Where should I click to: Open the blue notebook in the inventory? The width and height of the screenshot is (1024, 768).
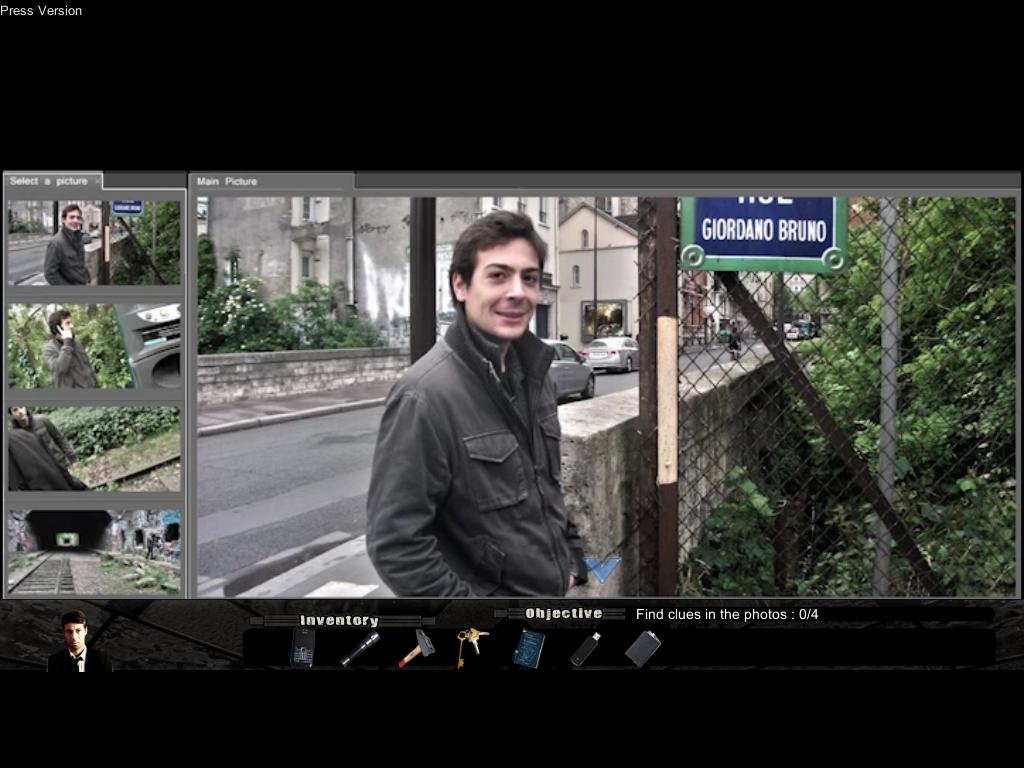pyautogui.click(x=527, y=650)
